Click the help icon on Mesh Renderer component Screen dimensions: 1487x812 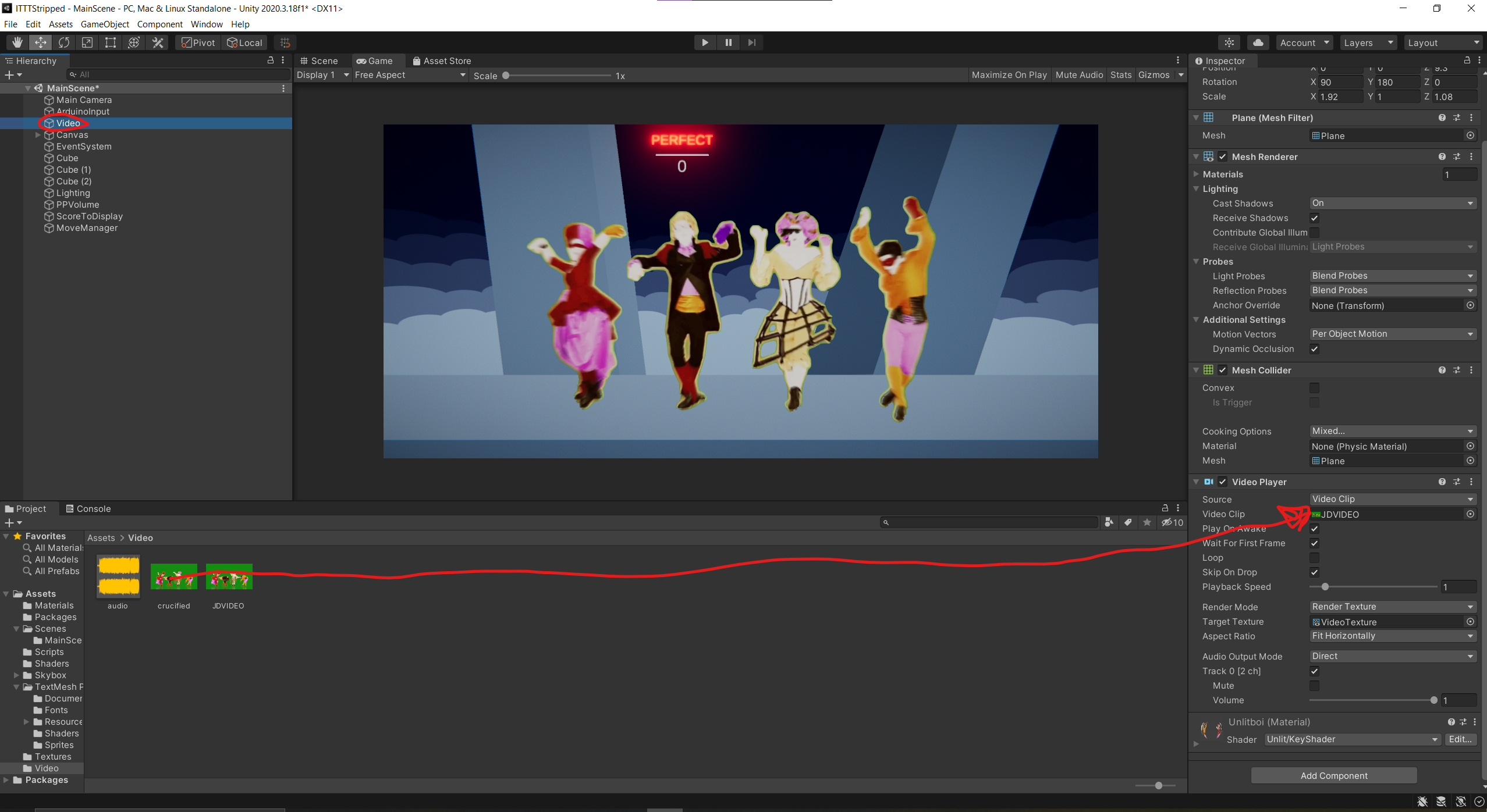pos(1442,156)
